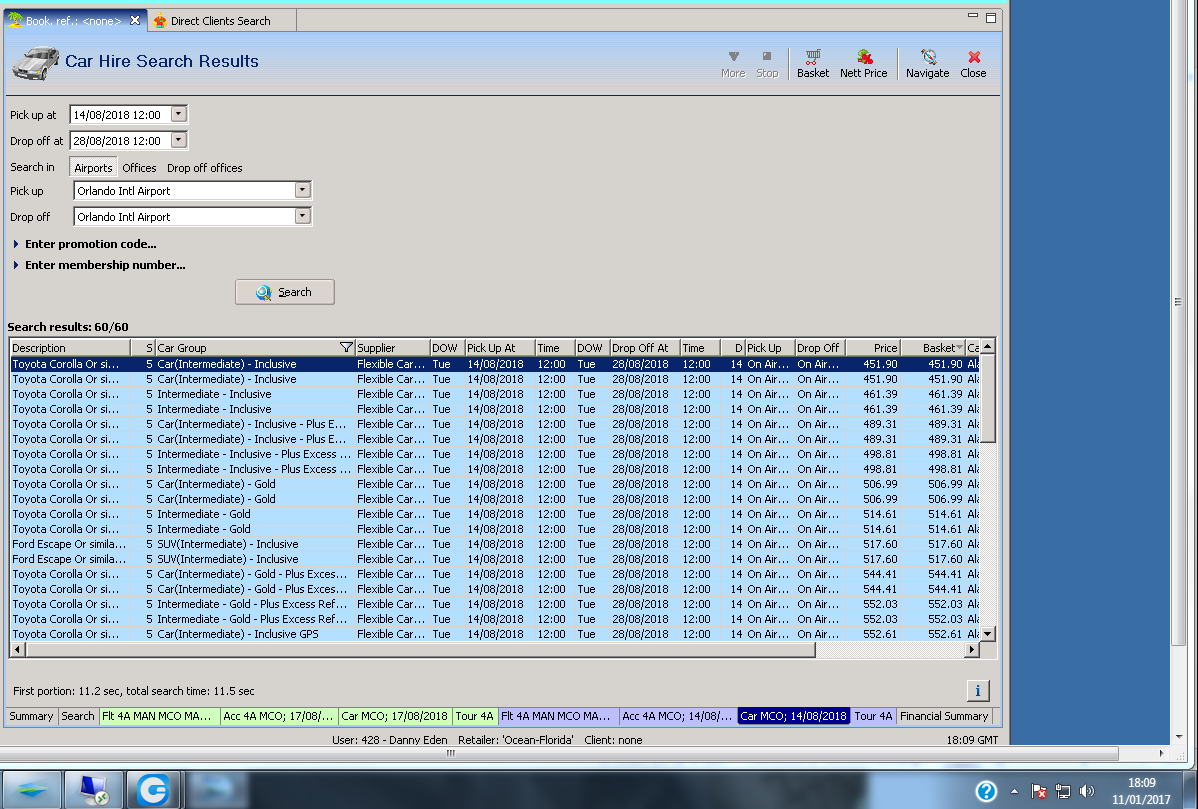
Task: Click the help question mark tray icon
Action: click(986, 791)
